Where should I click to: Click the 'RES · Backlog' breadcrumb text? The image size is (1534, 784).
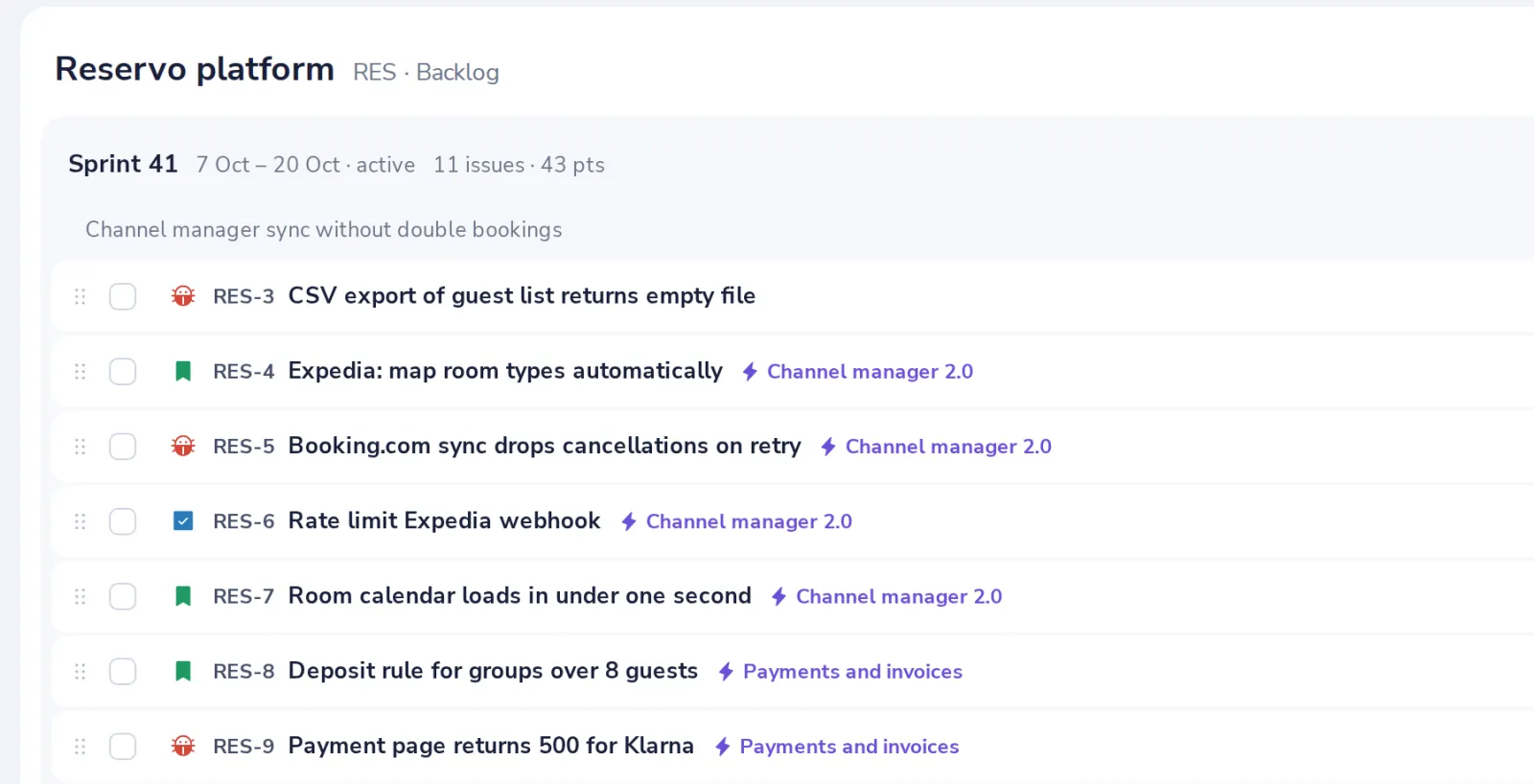tap(426, 73)
